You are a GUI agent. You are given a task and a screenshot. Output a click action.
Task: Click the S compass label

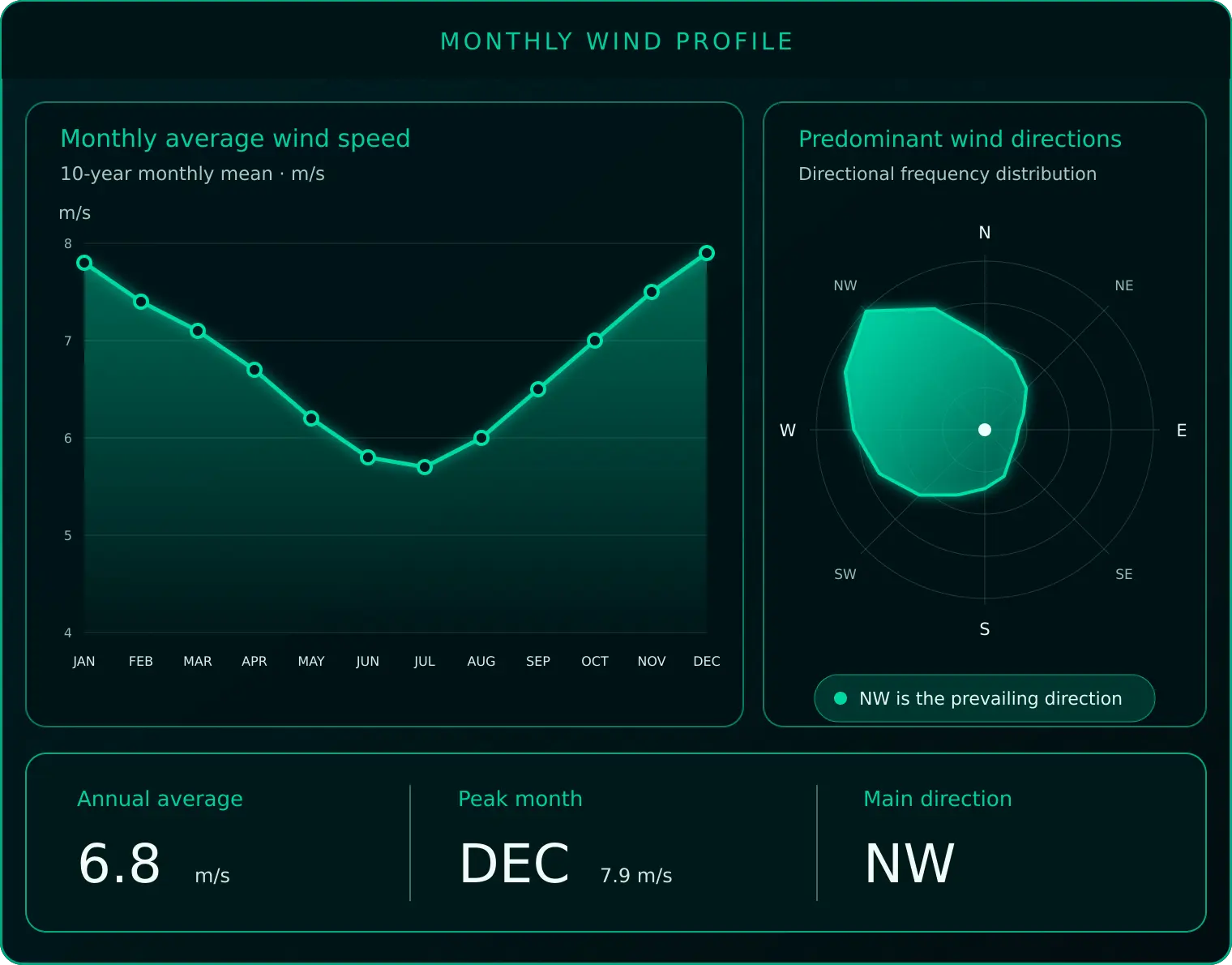point(985,629)
